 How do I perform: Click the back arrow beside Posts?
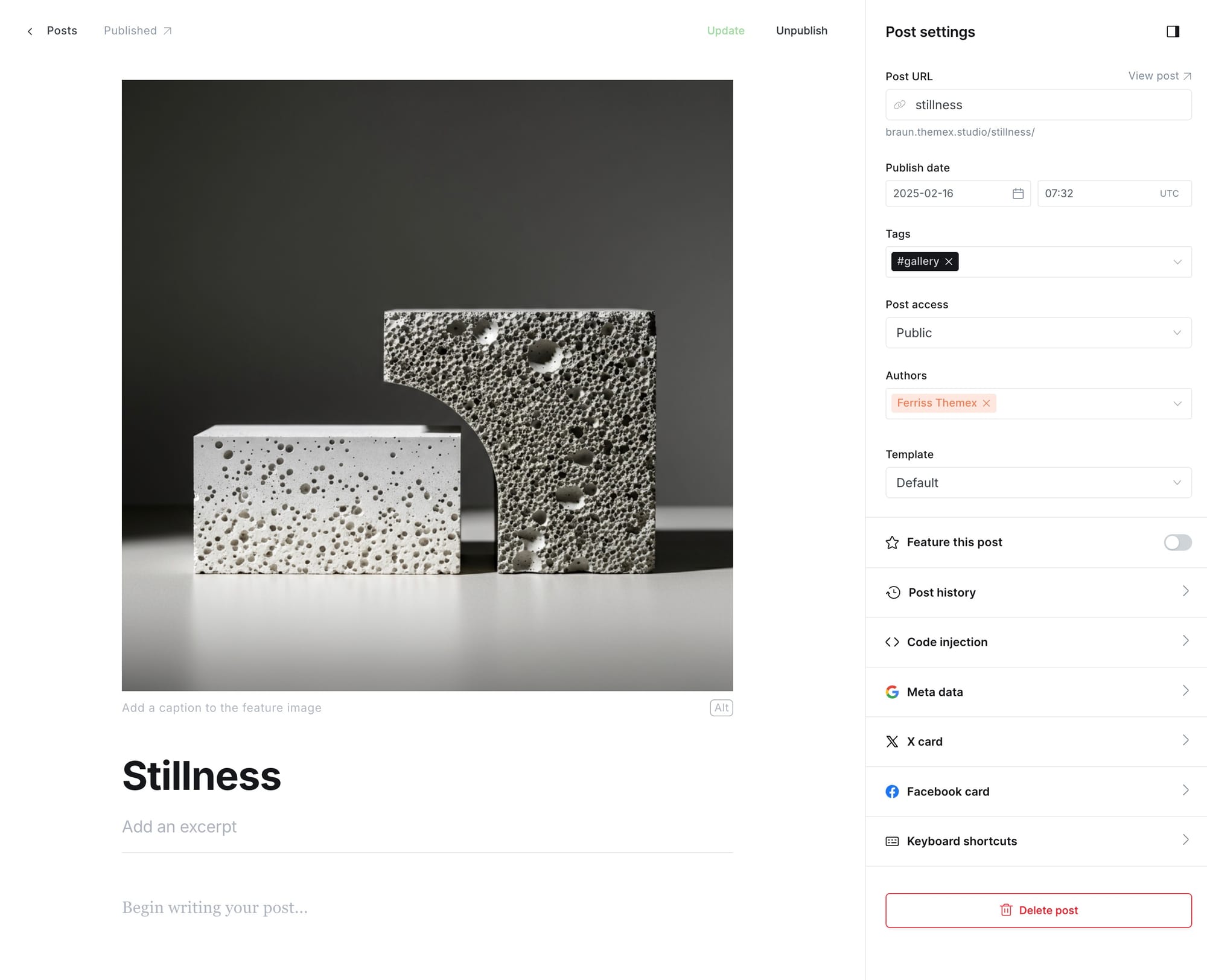click(x=30, y=31)
